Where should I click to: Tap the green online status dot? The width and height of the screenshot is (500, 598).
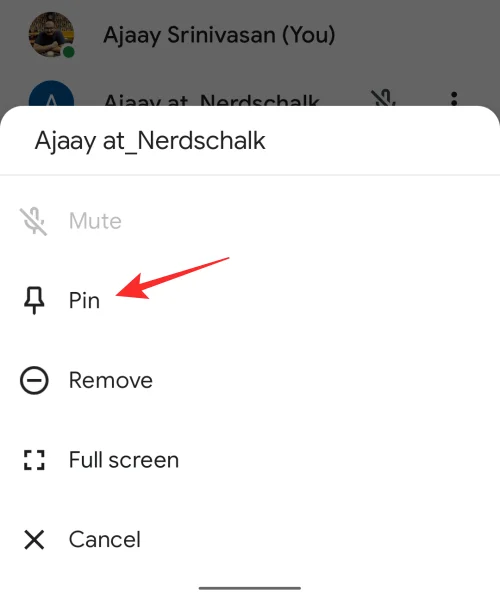coord(69,52)
